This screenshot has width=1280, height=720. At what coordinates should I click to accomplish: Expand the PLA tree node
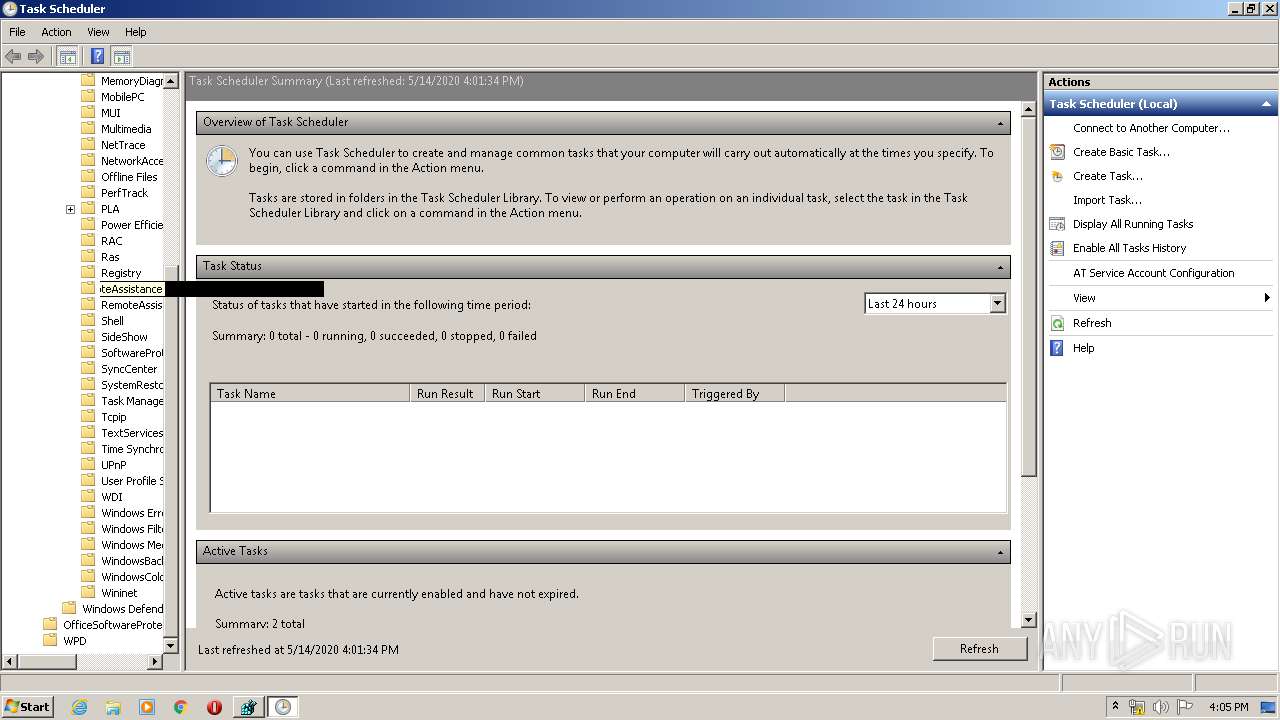coord(70,209)
